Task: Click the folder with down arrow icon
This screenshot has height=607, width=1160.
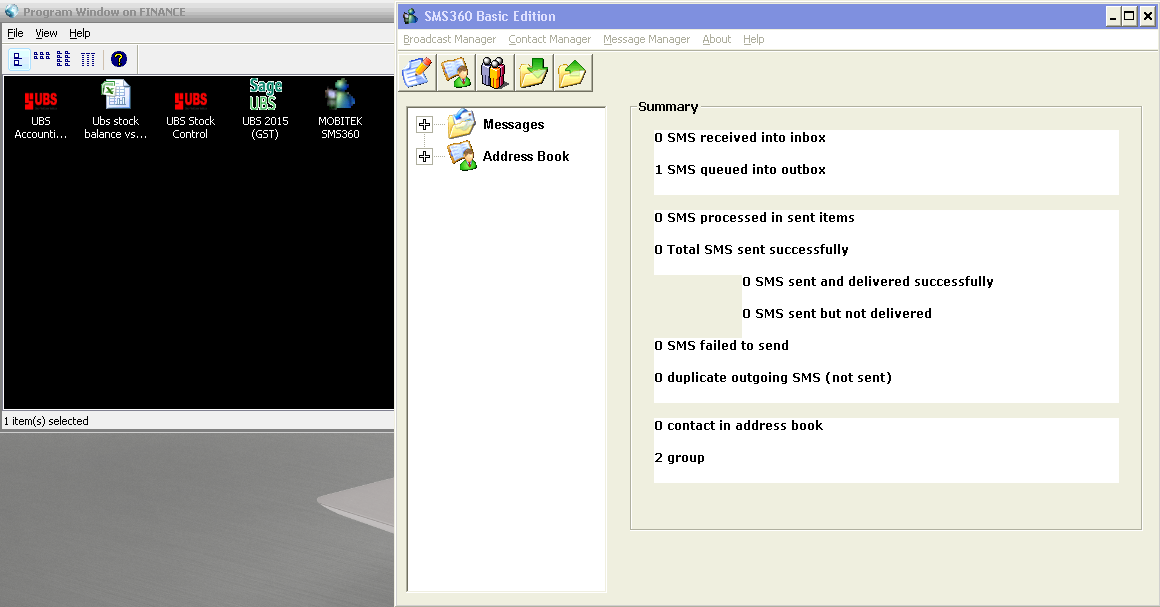Action: coord(534,73)
